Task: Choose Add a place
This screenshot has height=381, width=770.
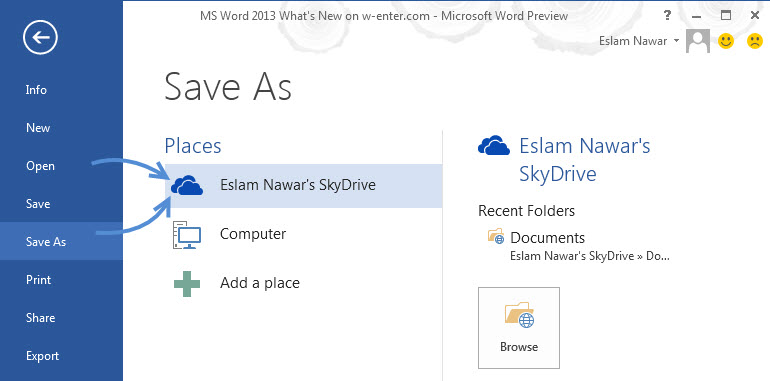Action: (x=303, y=283)
